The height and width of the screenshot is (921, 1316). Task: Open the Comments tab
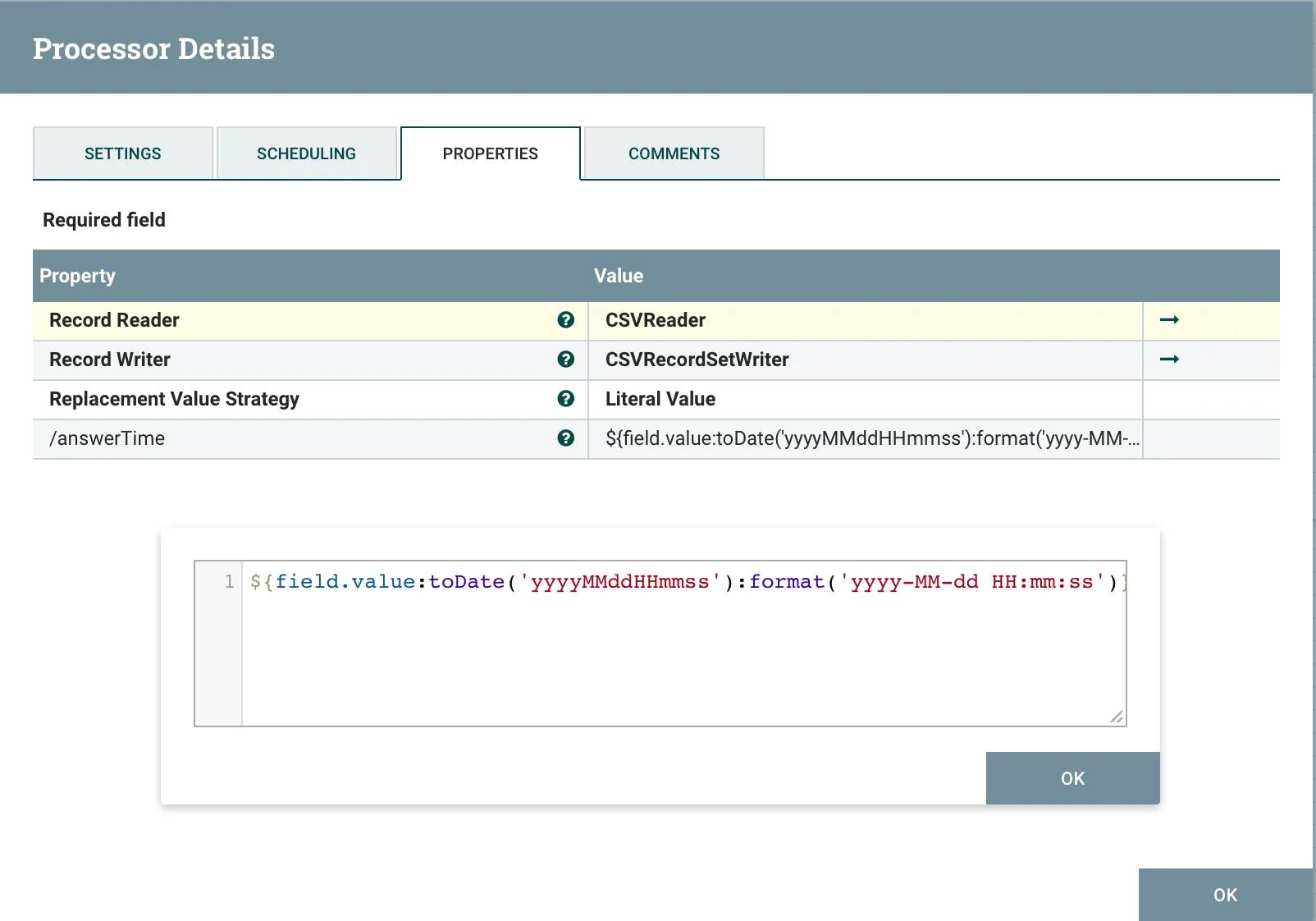pyautogui.click(x=674, y=153)
